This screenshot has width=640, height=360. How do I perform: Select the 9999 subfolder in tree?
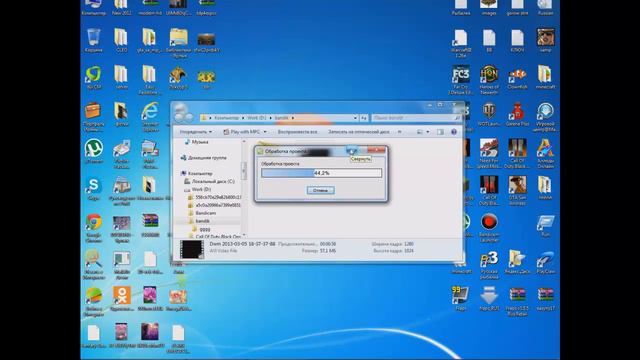click(x=201, y=230)
